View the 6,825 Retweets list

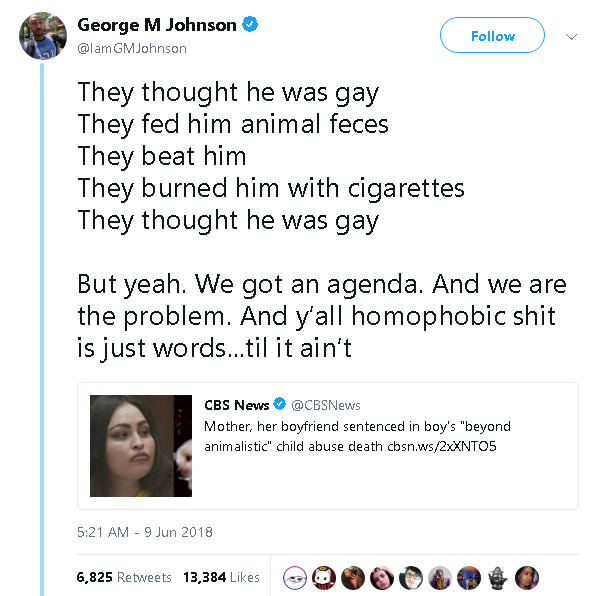(x=124, y=577)
